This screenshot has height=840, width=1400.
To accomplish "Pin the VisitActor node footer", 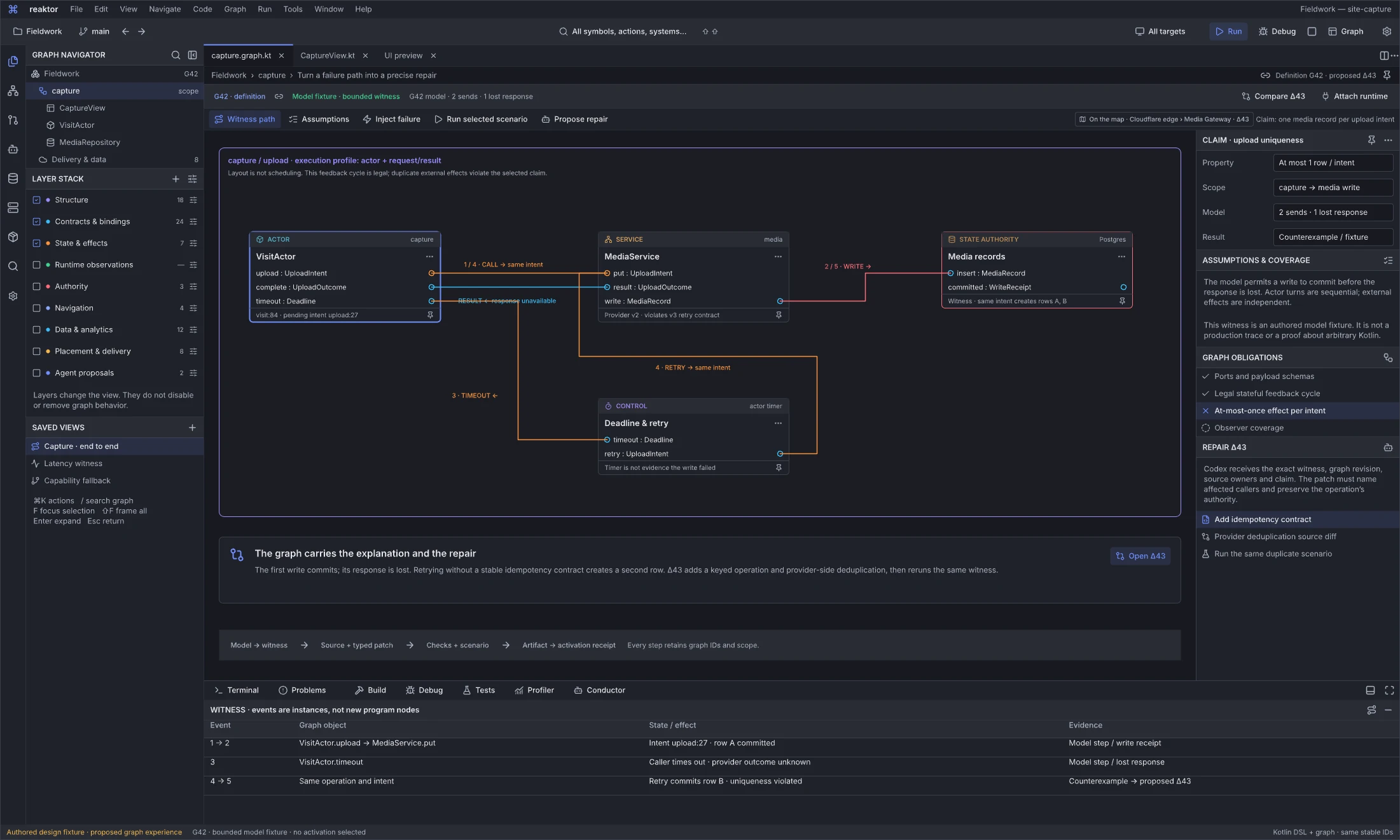I will coord(430,315).
